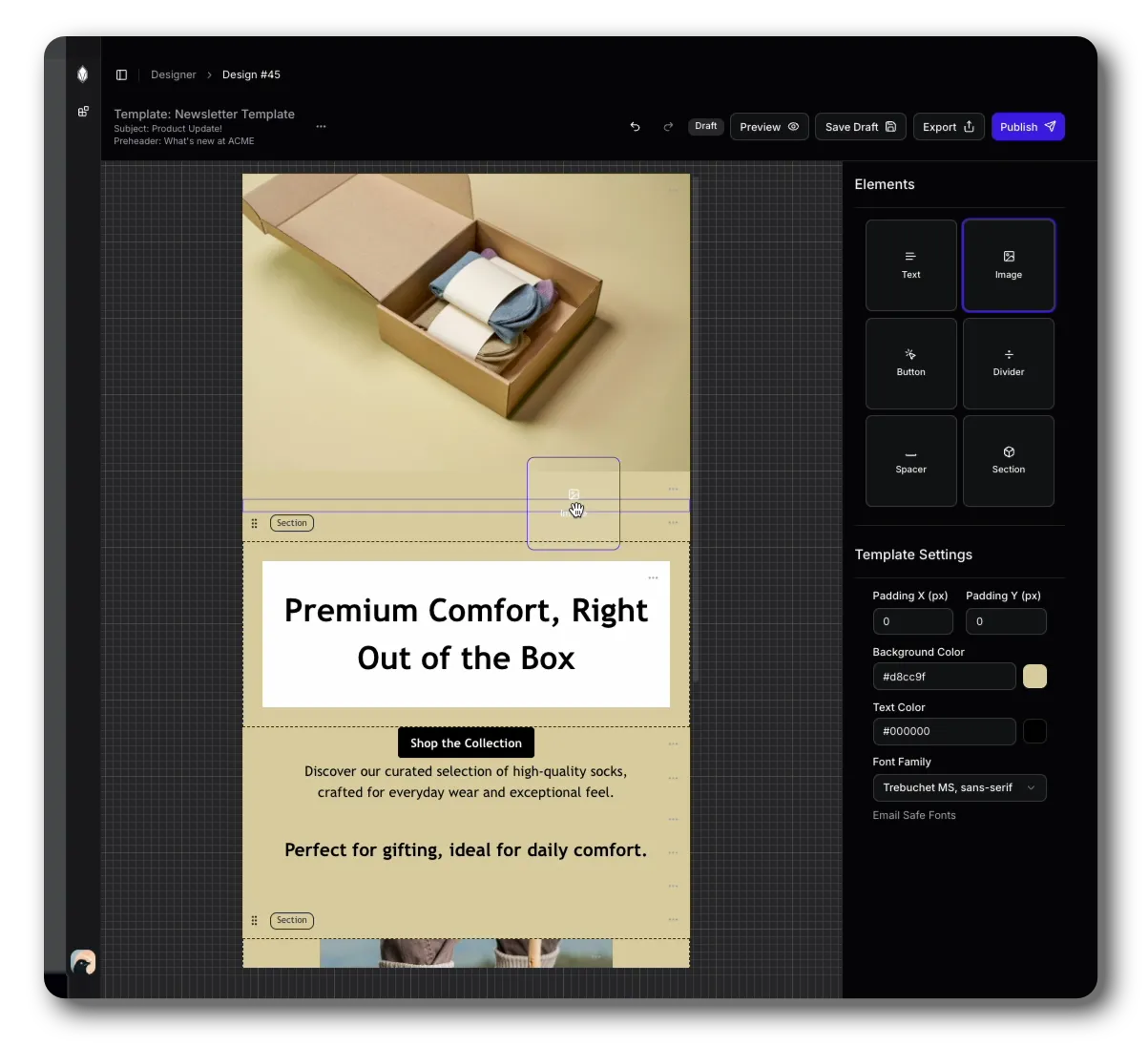The height and width of the screenshot is (1046, 1148).
Task: Choose the Divider element tile
Action: (1008, 363)
